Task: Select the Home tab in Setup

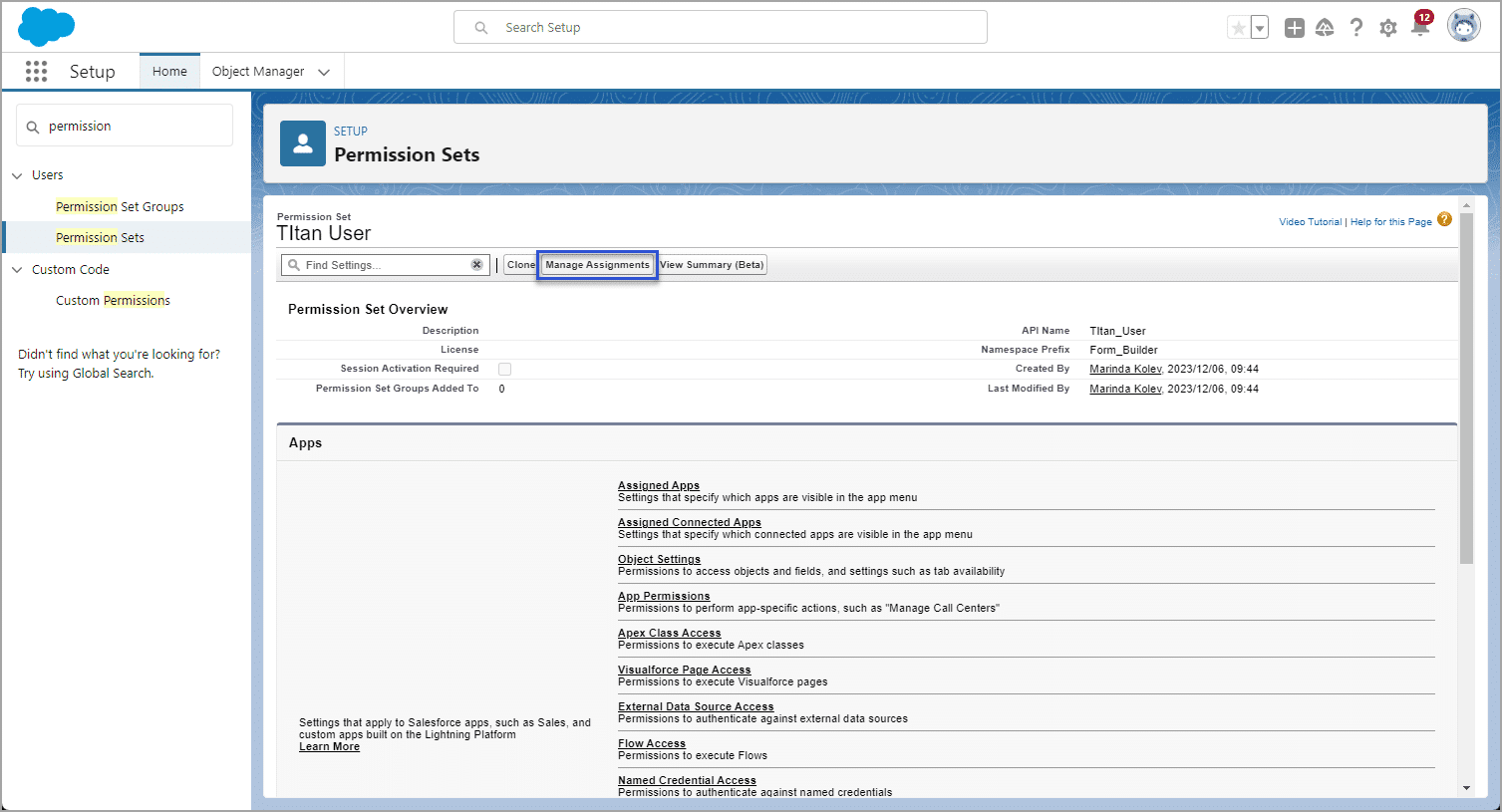Action: [169, 71]
